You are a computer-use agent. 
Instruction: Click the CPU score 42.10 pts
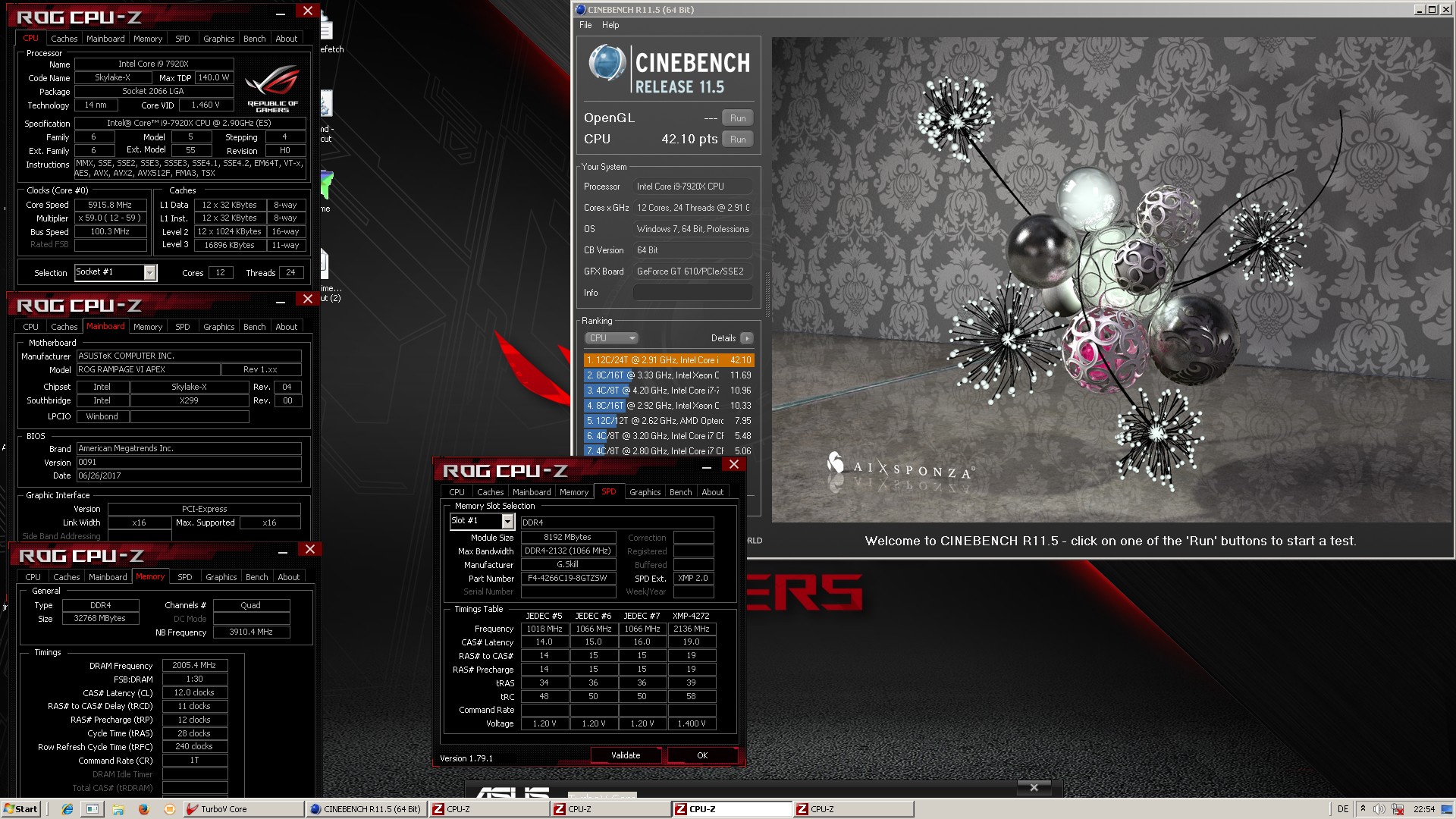[x=689, y=140]
